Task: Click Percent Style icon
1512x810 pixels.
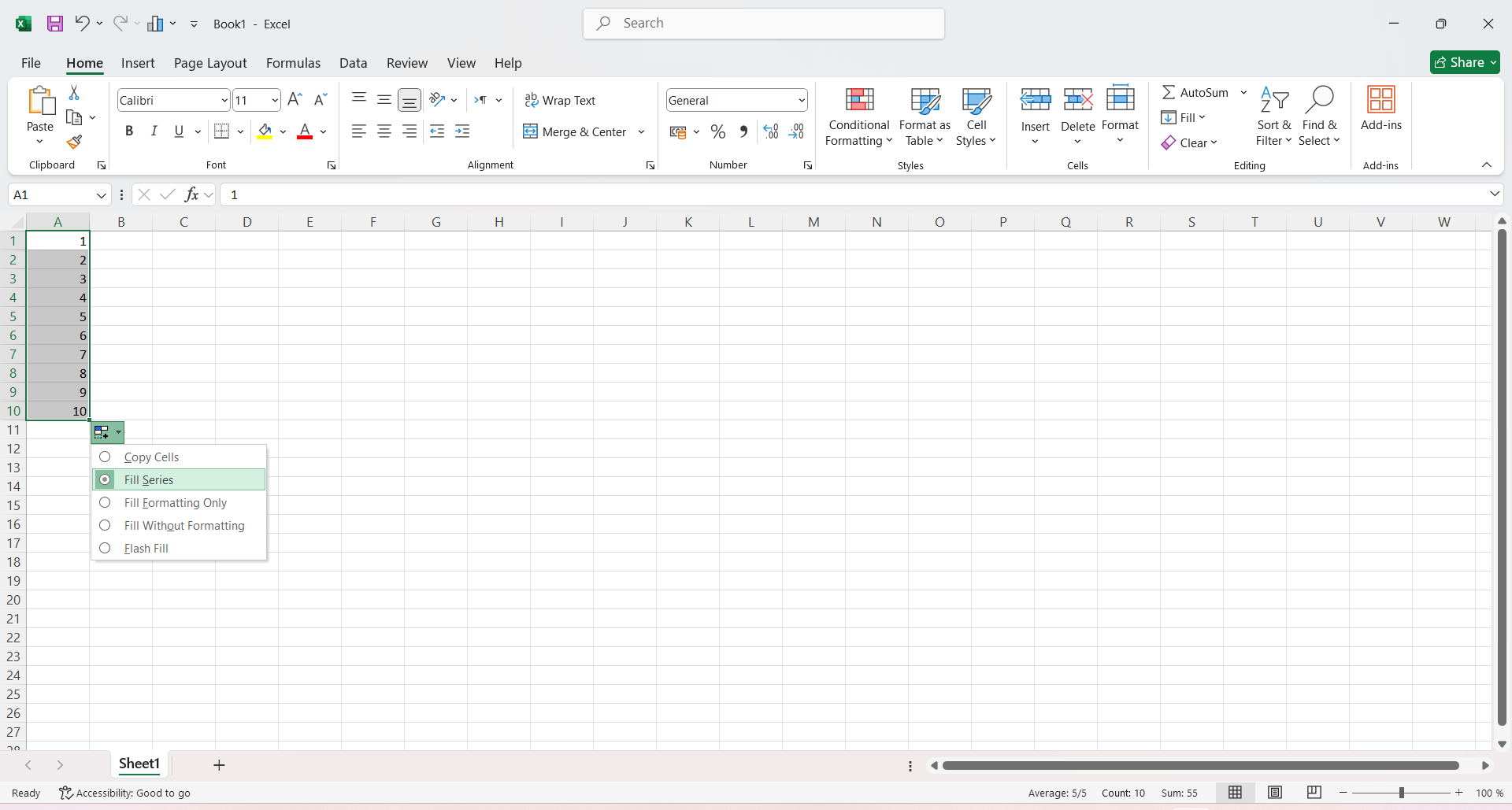Action: [718, 131]
